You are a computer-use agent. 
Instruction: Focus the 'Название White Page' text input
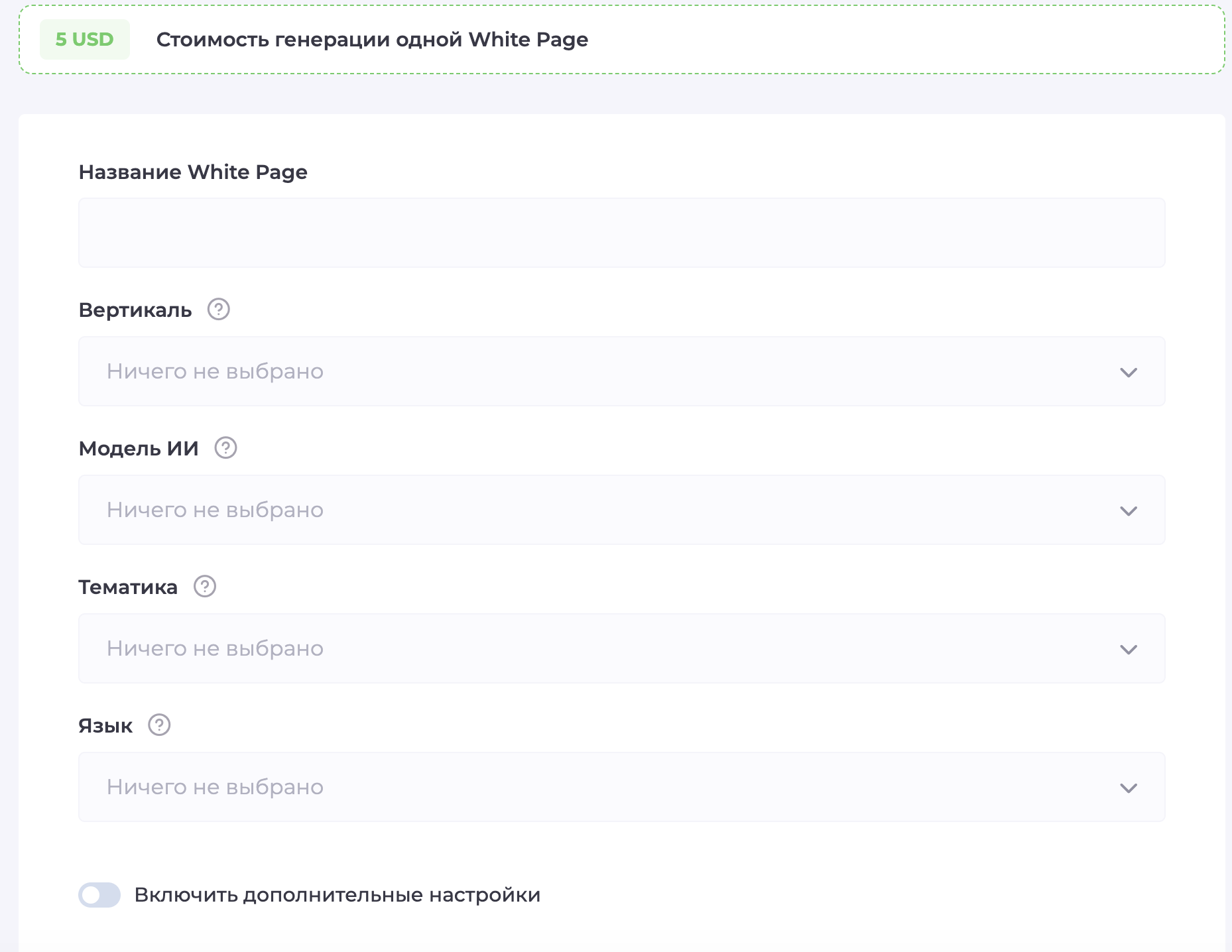point(621,233)
